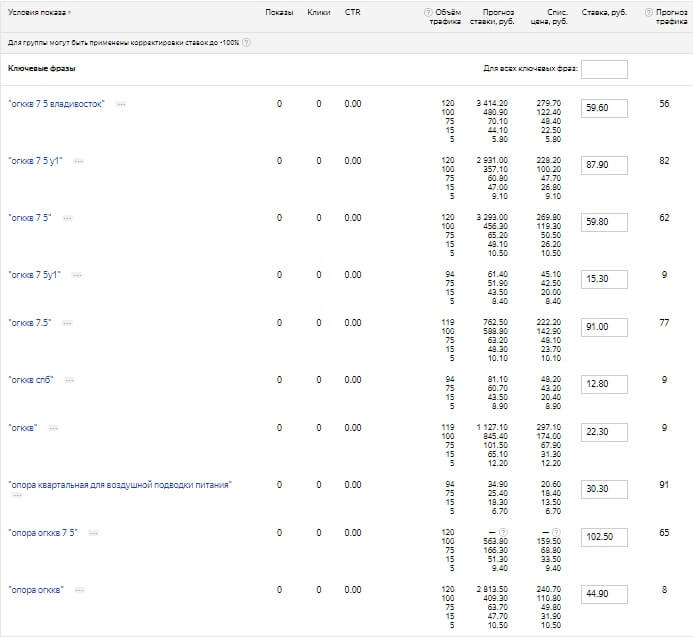Image resolution: width=693 pixels, height=637 pixels.
Task: Select forecast bid 3 414.20 for "огккв 7 5 владивосток"
Action: 492,103
